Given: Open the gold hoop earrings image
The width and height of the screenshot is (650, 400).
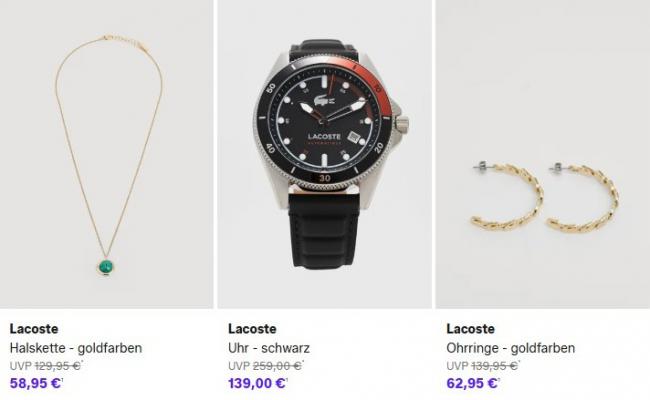Looking at the screenshot, I should pyautogui.click(x=543, y=154).
